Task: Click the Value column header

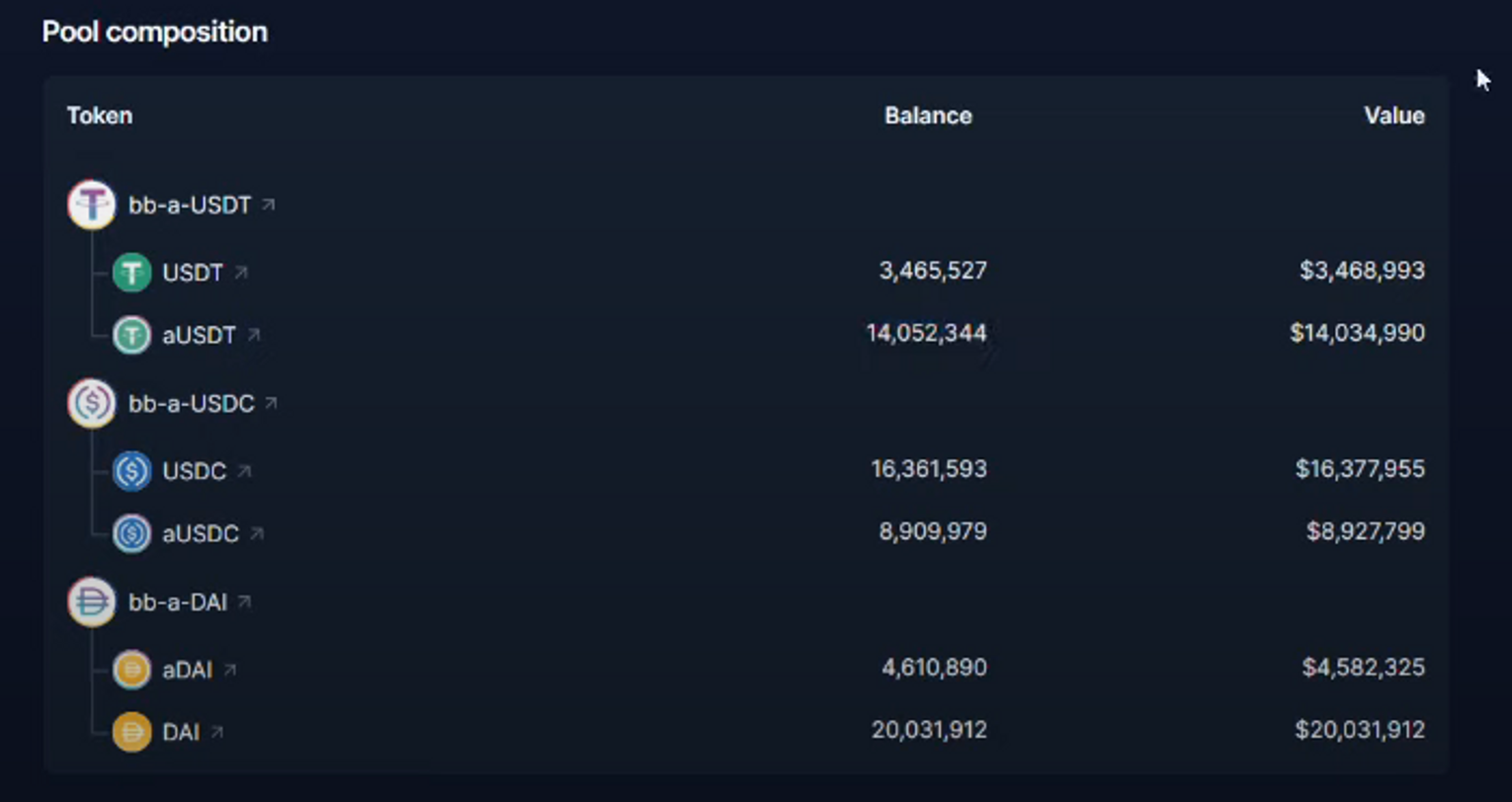Action: tap(1393, 116)
